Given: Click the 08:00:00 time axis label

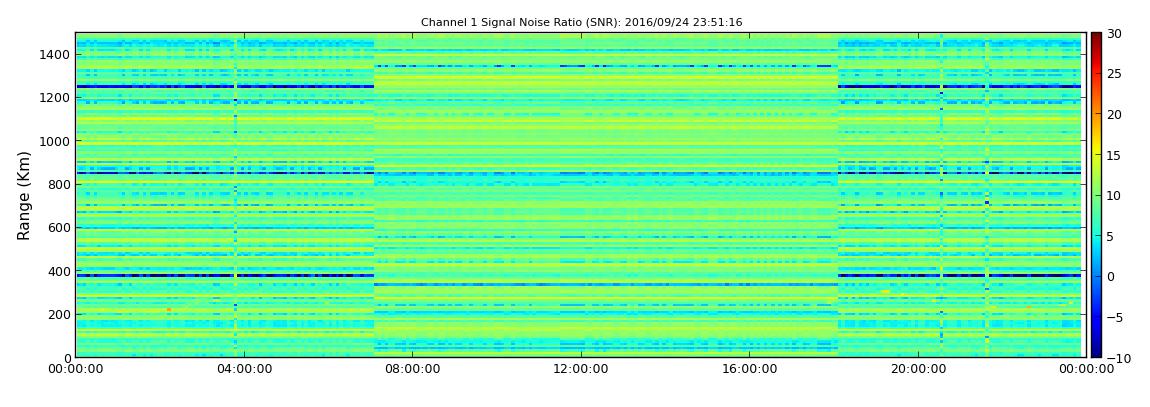Looking at the screenshot, I should point(412,369).
